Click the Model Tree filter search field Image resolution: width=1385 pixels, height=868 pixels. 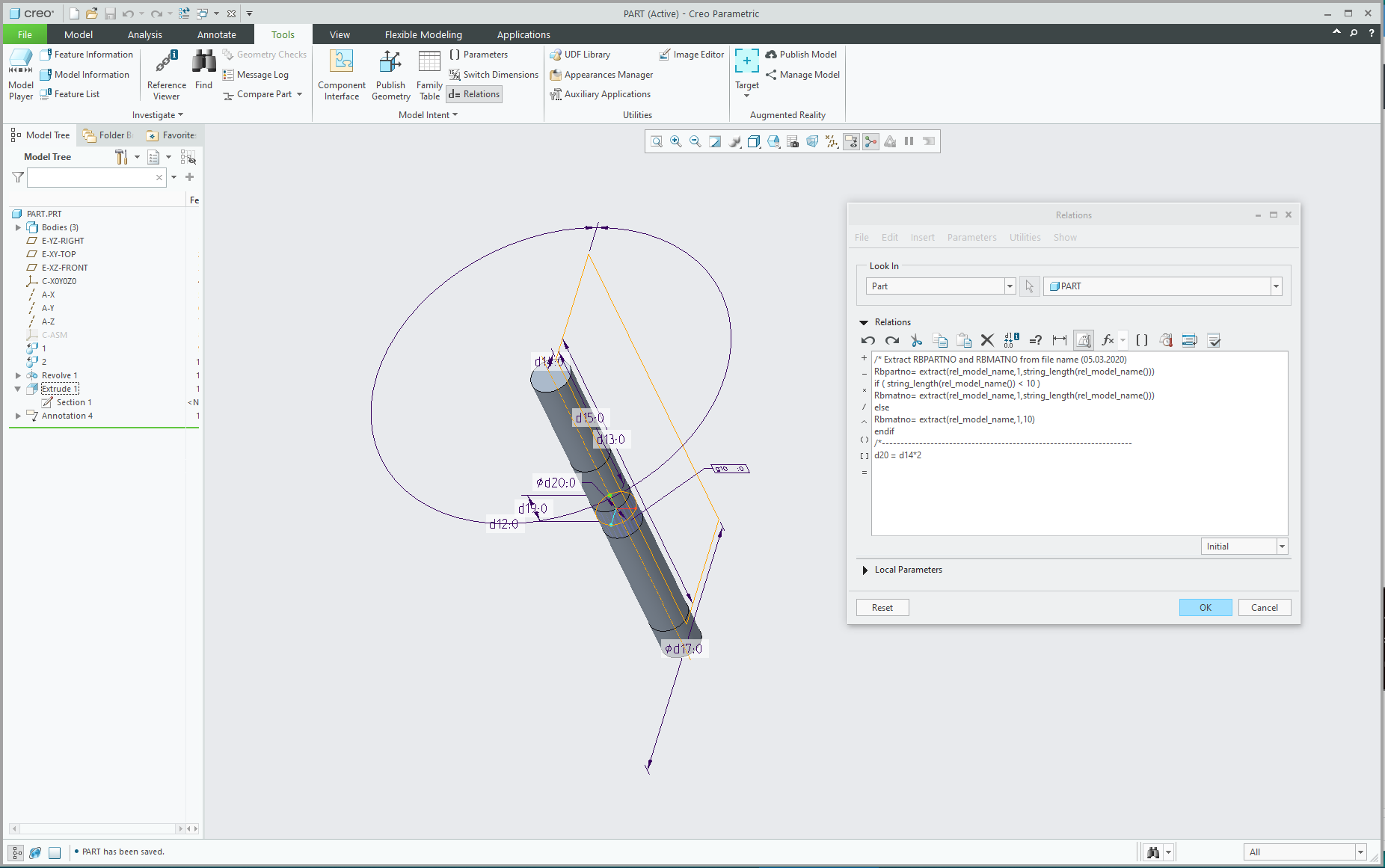pyautogui.click(x=91, y=177)
